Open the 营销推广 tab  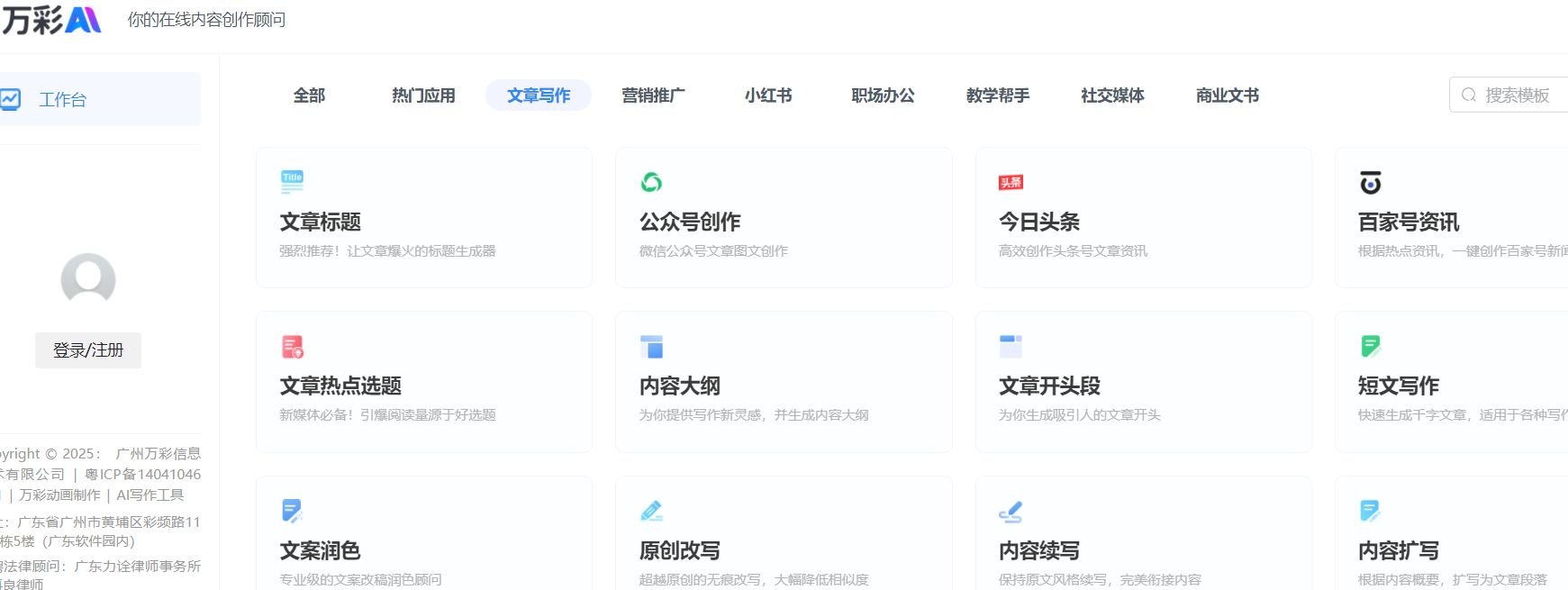coord(653,95)
